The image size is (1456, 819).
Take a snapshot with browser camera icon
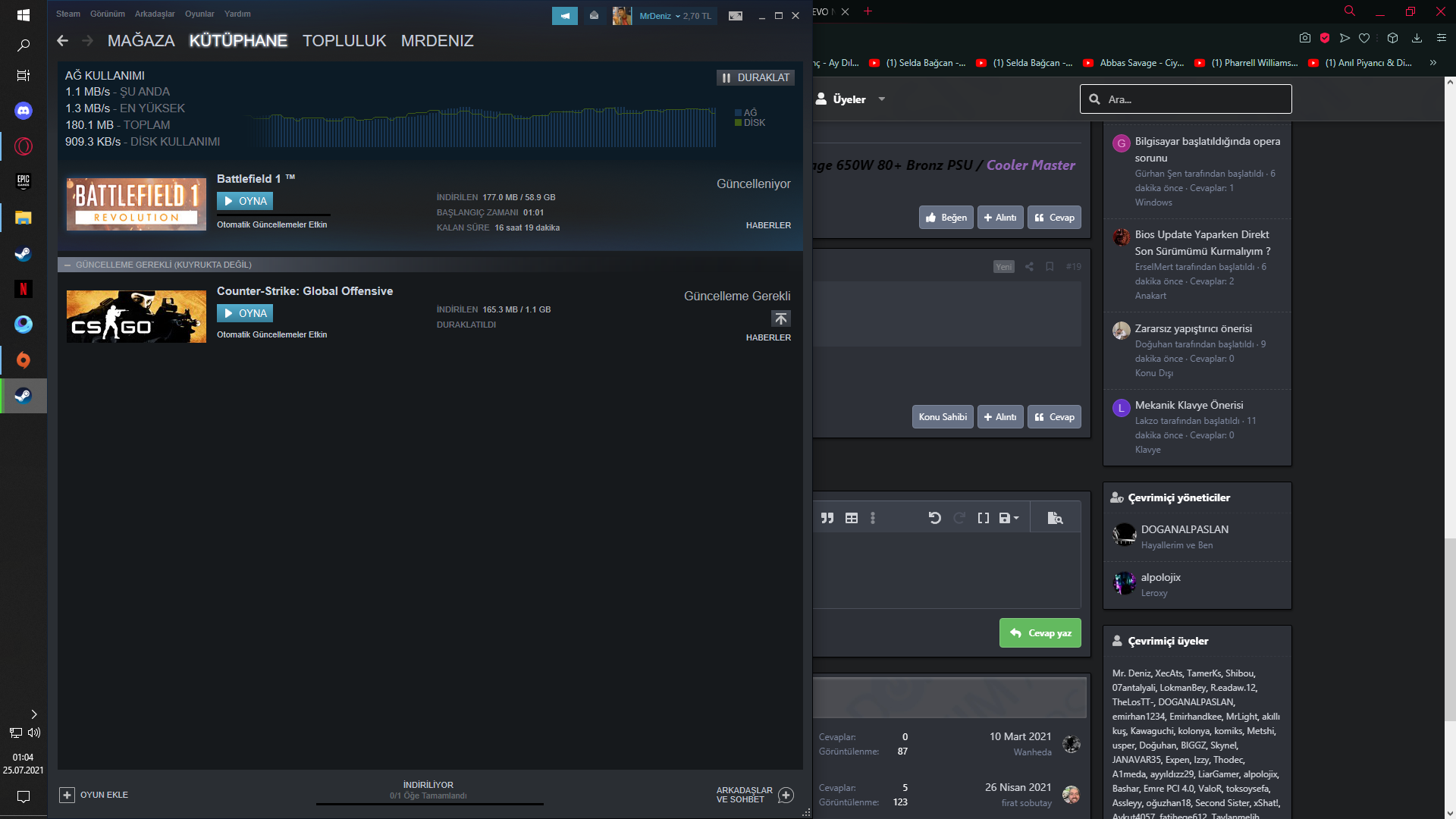tap(1304, 38)
